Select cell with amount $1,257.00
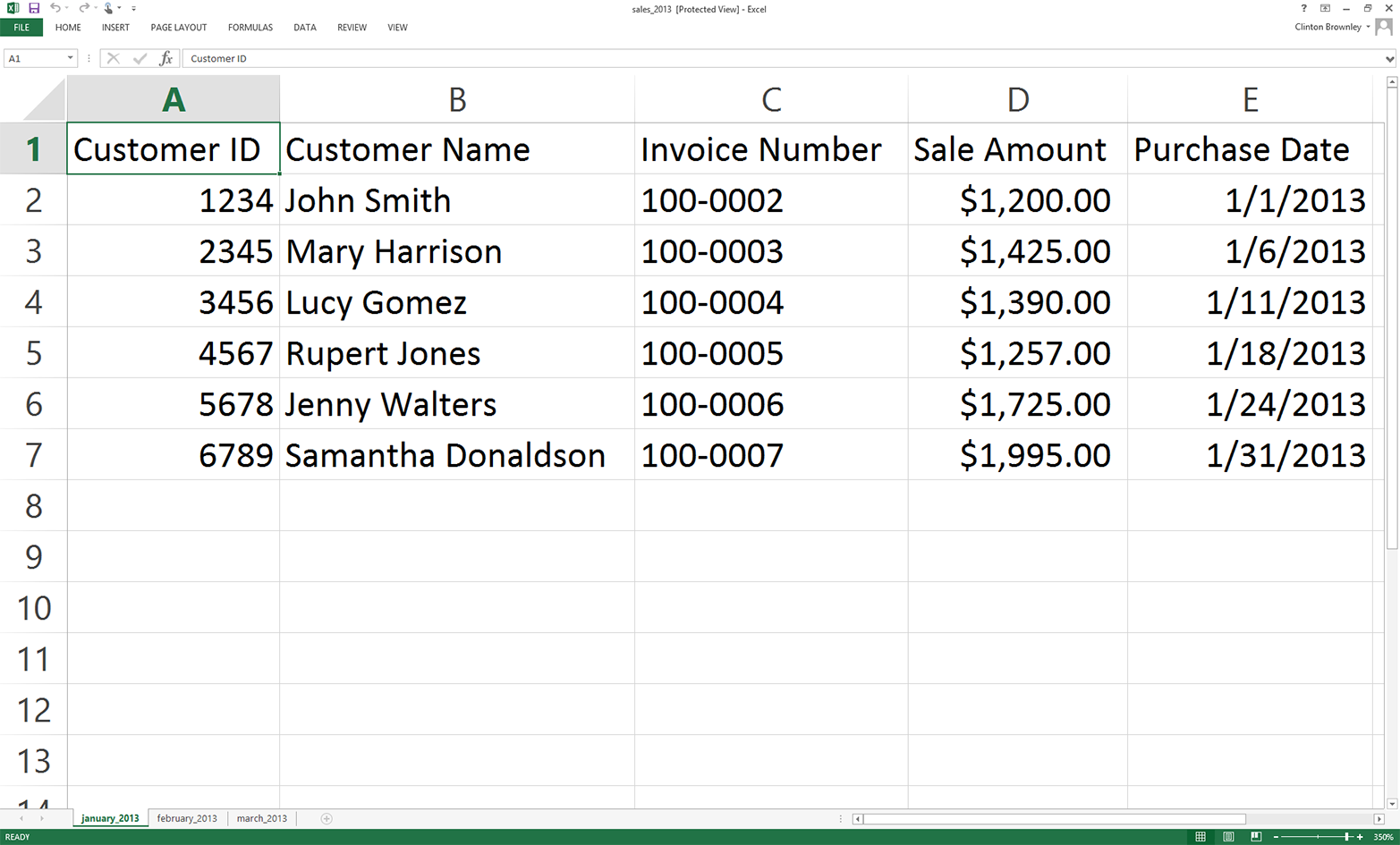This screenshot has width=1400, height=845. (1018, 353)
